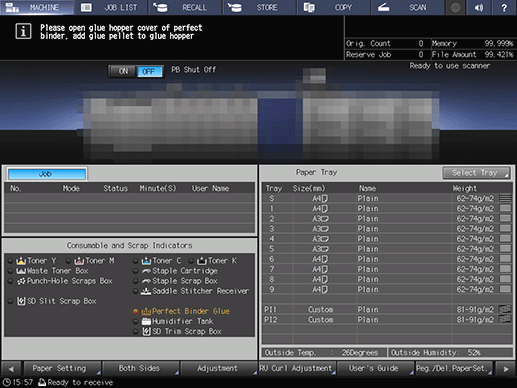Switch to the JOB LIST tab
Image resolution: width=517 pixels, height=388 pixels.
tap(111, 7)
